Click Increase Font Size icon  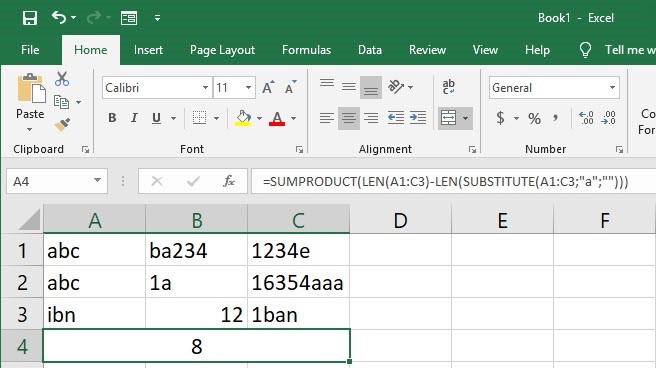click(x=268, y=87)
